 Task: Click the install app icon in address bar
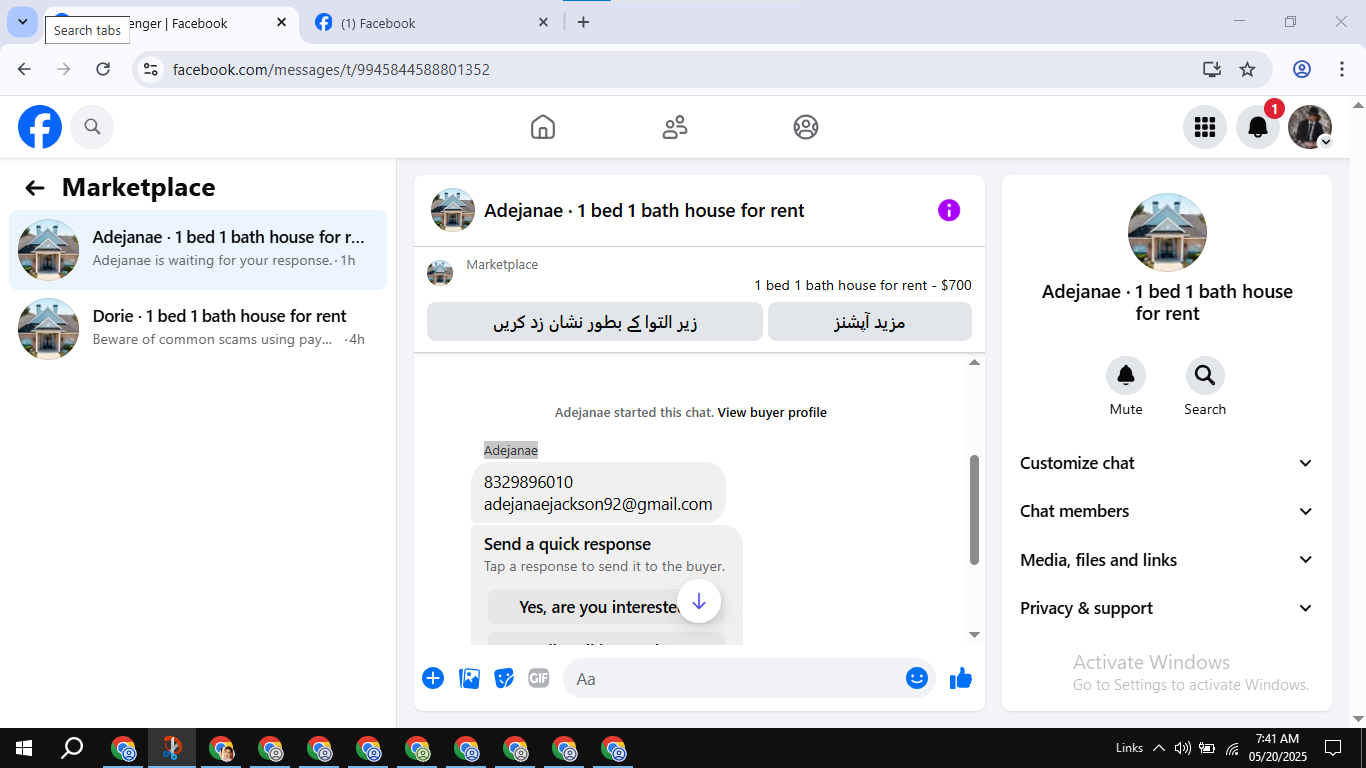[1212, 69]
